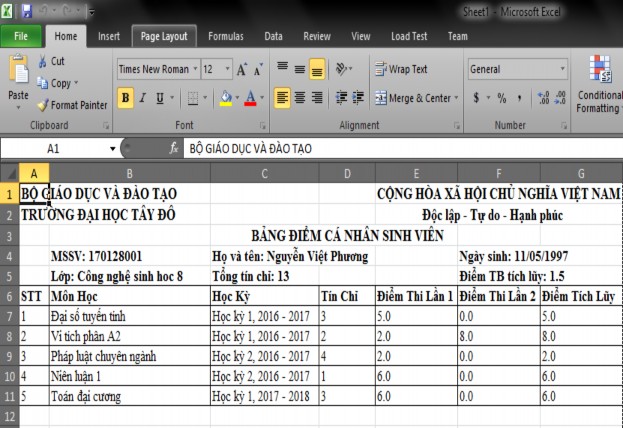This screenshot has height=428, width=623.
Task: Open the General number format dropdown
Action: point(563,69)
